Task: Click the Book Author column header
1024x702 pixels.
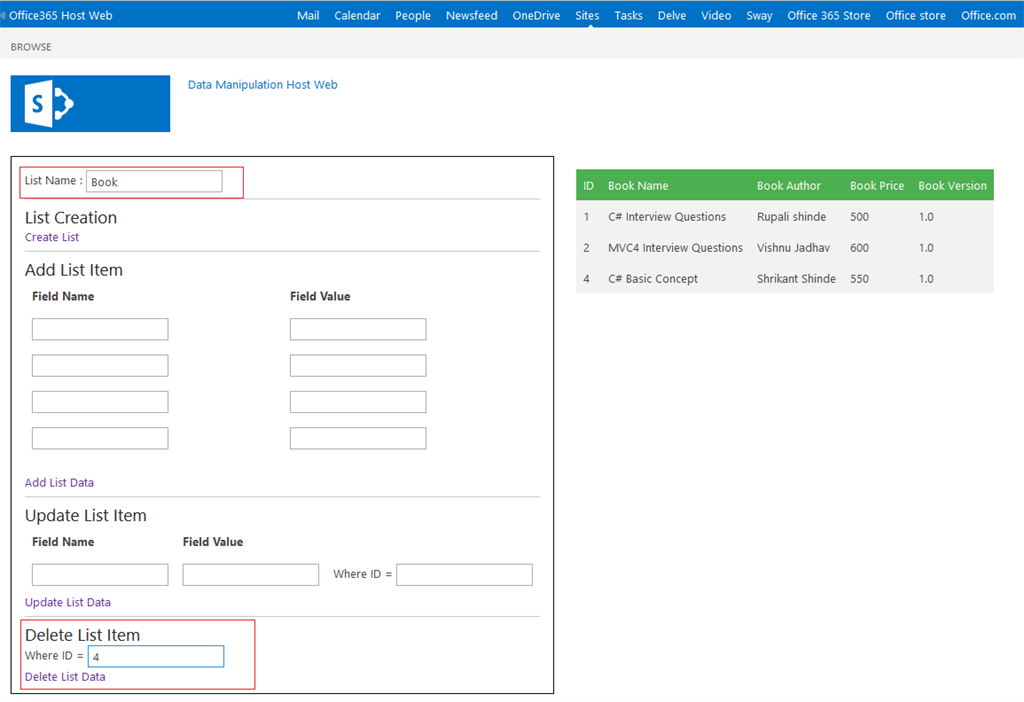Action: tap(788, 185)
